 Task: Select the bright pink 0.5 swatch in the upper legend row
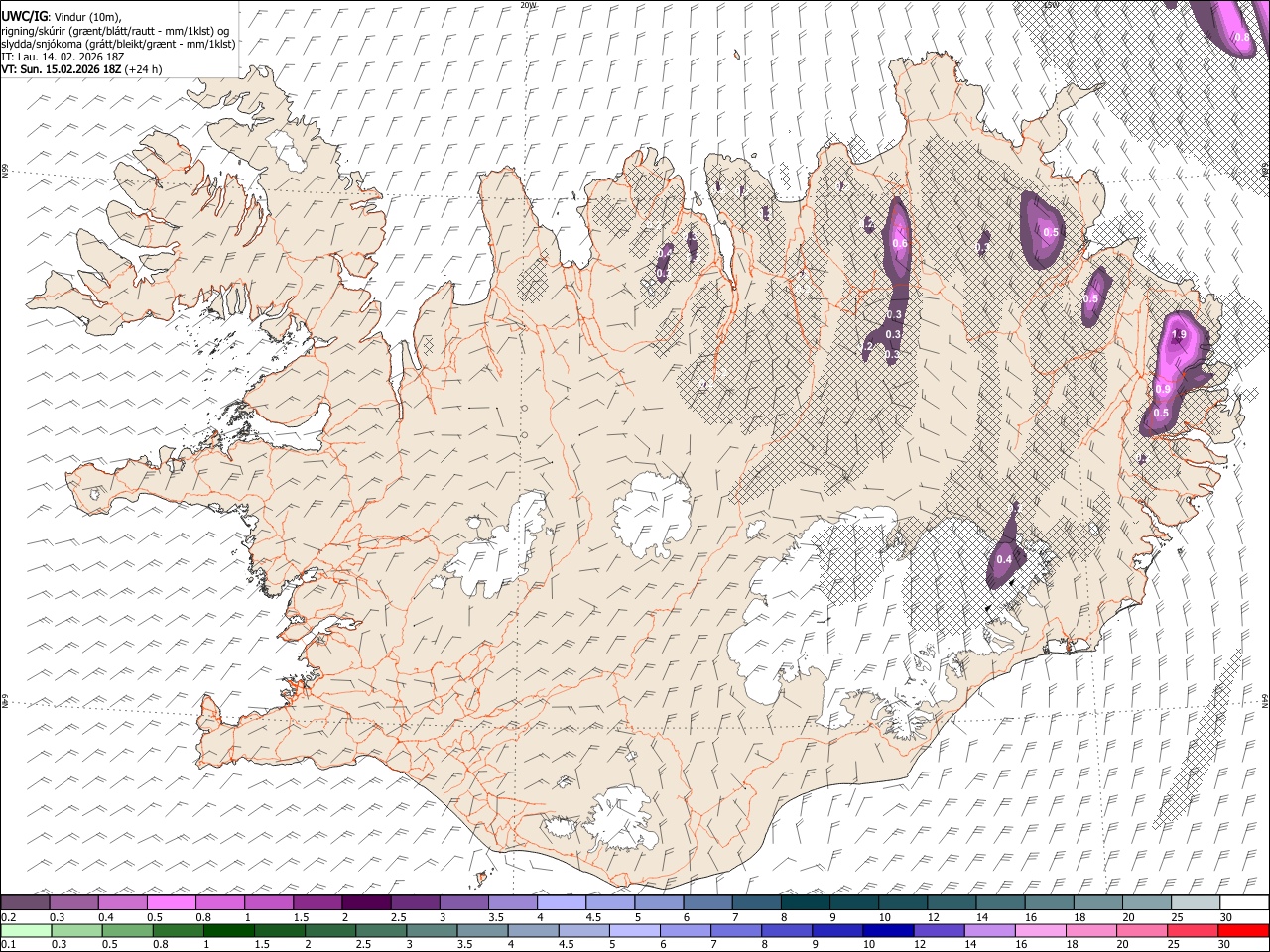172,902
